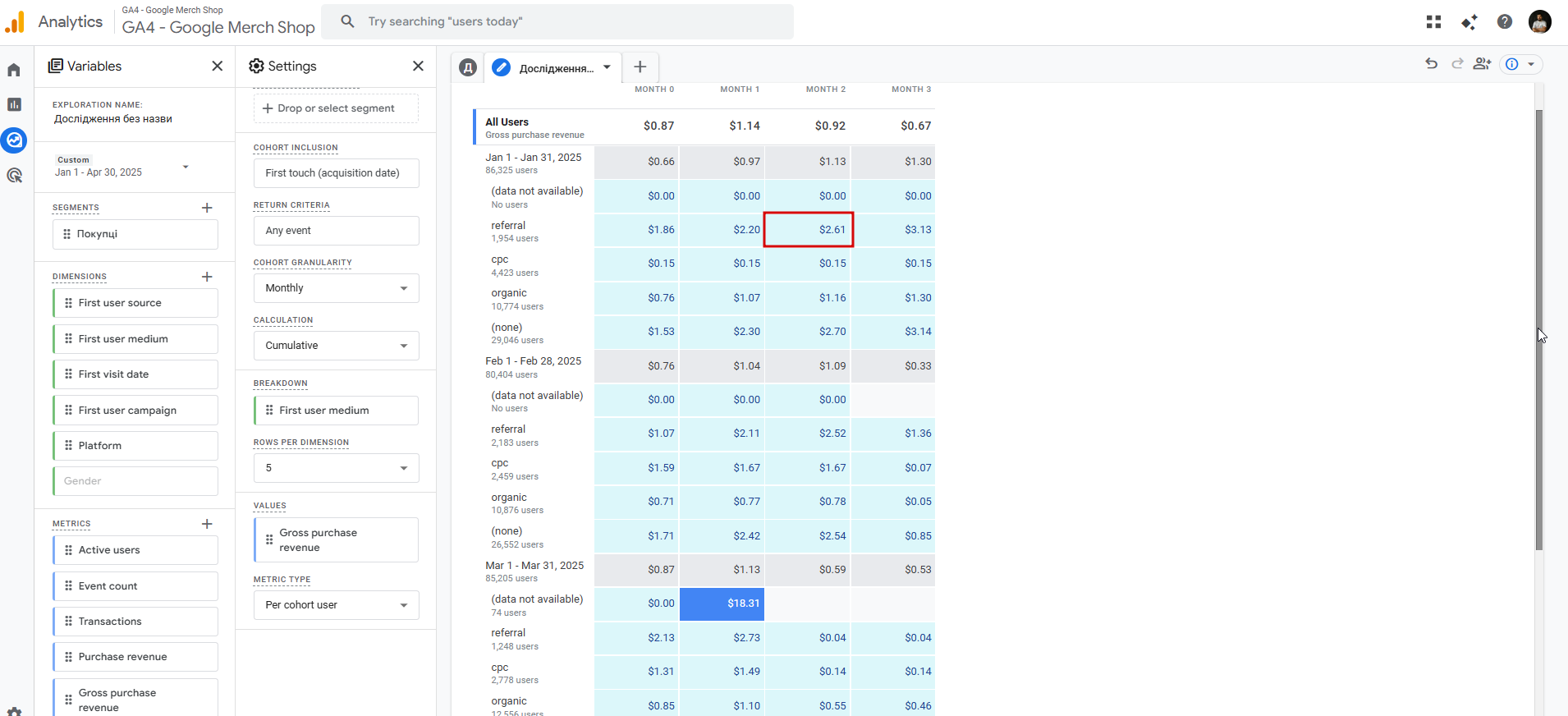Open the Analytics insights sparkle icon
The image size is (1568, 716).
click(1469, 22)
